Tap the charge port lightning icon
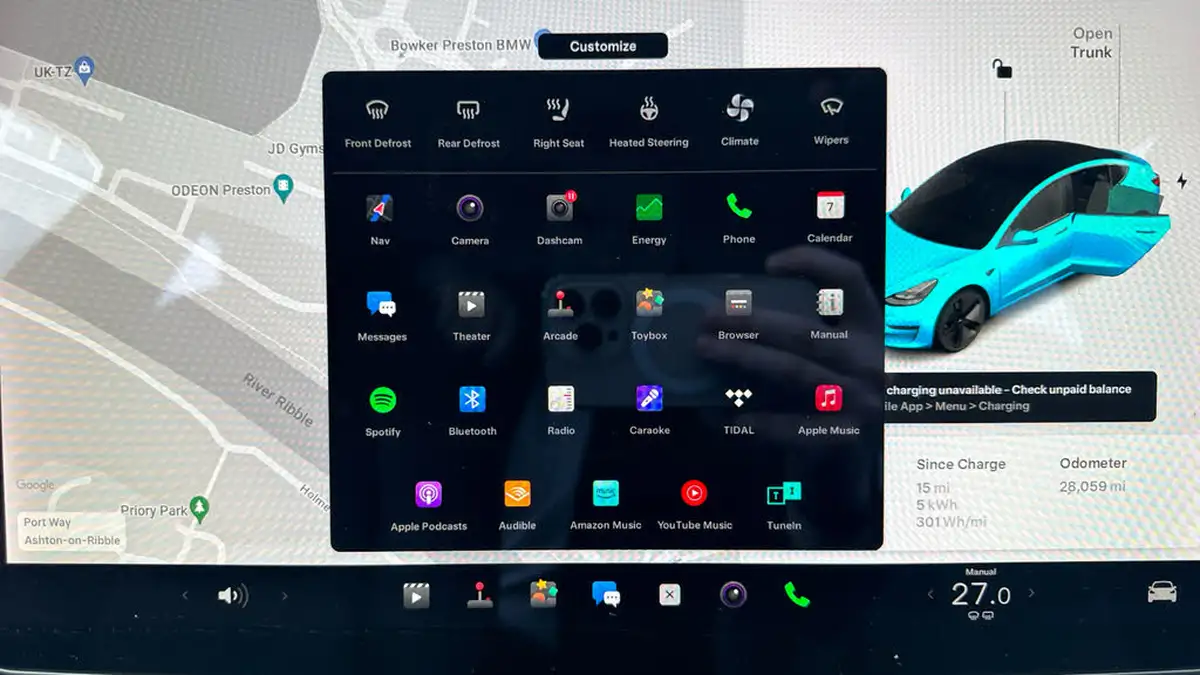Image resolution: width=1200 pixels, height=675 pixels. click(x=1182, y=181)
